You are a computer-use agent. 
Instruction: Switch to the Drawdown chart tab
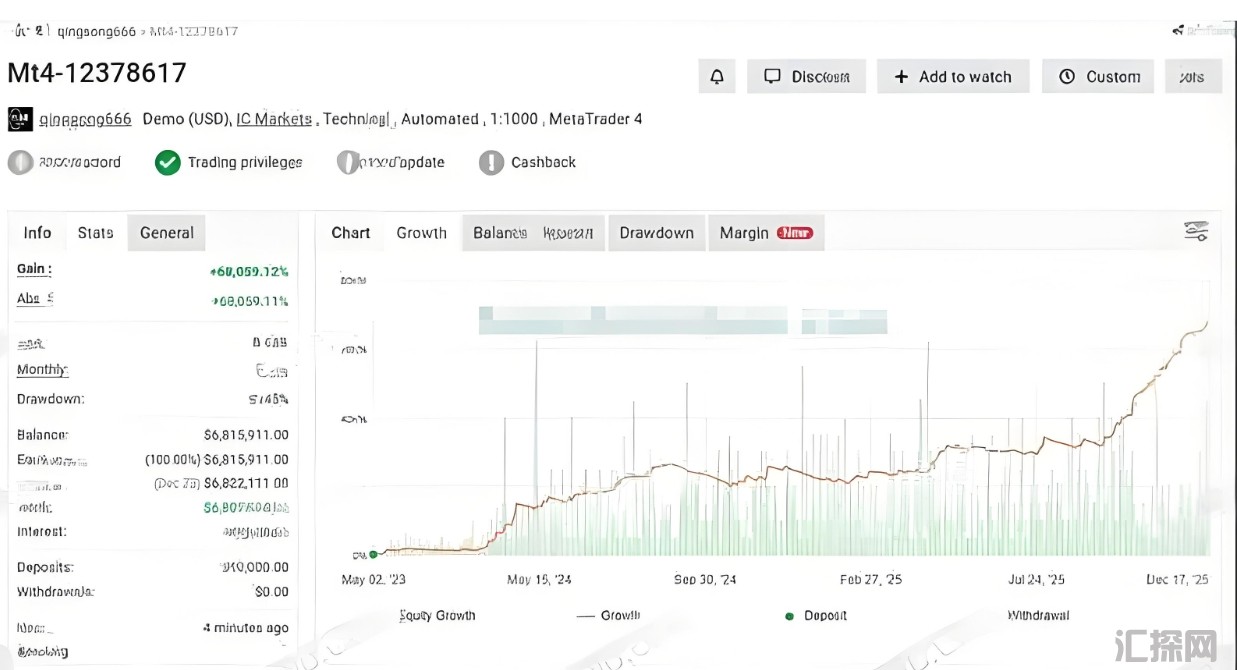pyautogui.click(x=656, y=233)
